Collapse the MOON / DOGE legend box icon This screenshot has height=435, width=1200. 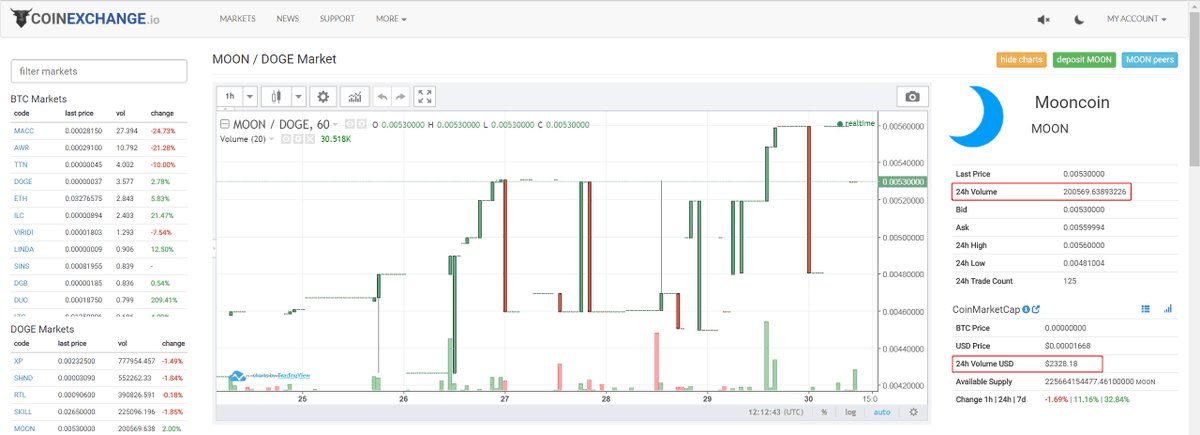click(224, 124)
